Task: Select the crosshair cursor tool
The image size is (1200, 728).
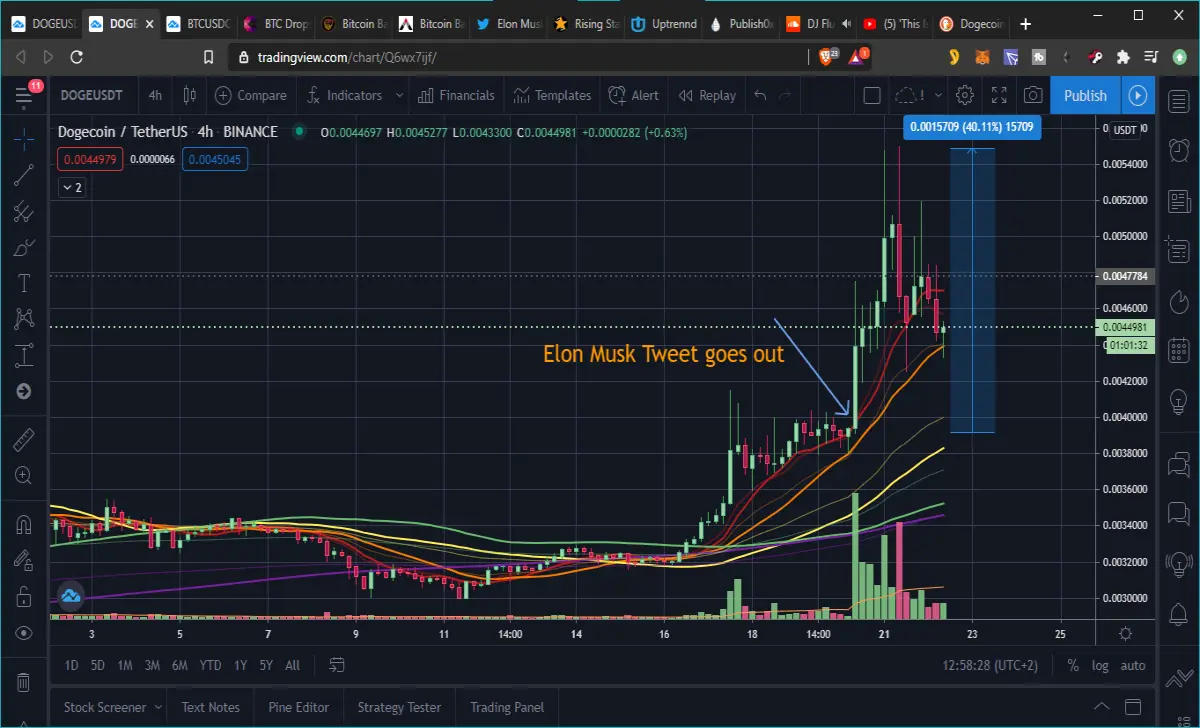Action: click(x=24, y=139)
